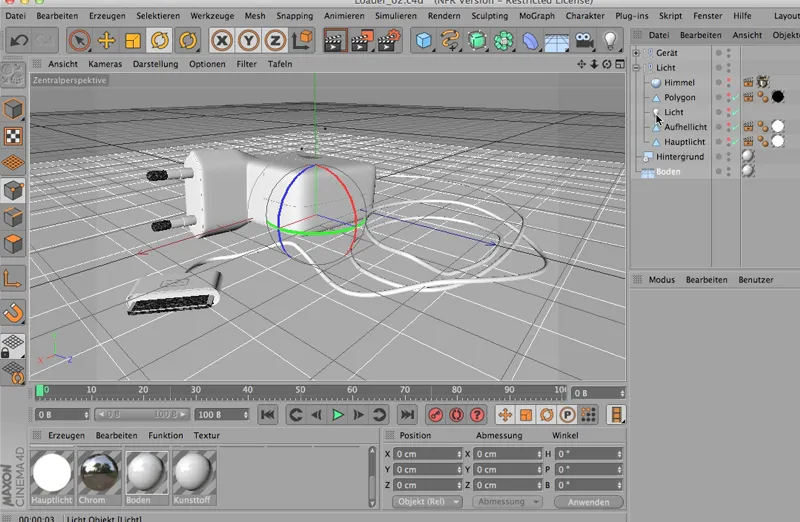Add a floor environment object
The image size is (800, 522).
click(557, 41)
